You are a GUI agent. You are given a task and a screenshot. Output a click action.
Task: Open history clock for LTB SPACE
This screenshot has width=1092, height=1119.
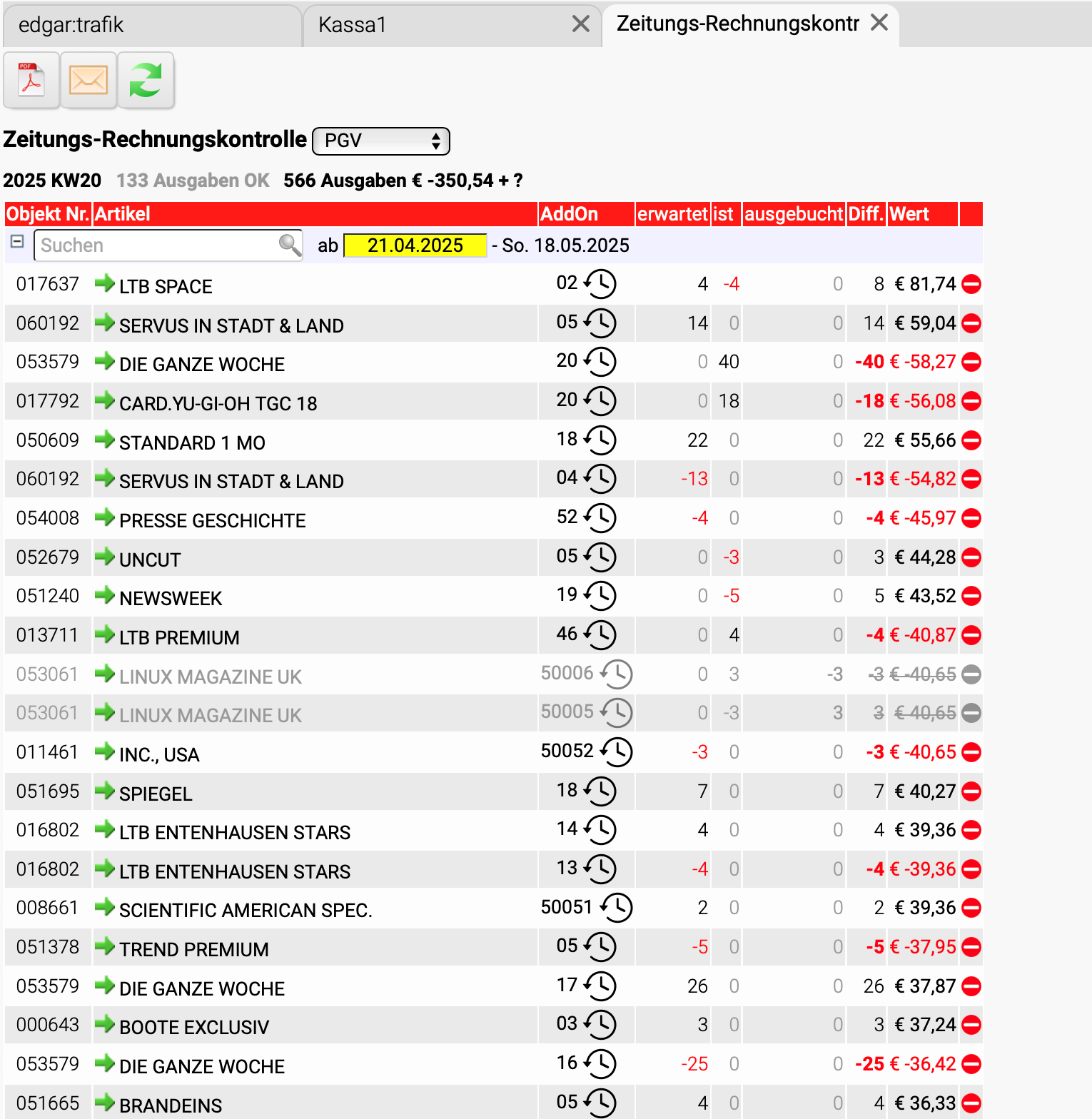tap(600, 284)
